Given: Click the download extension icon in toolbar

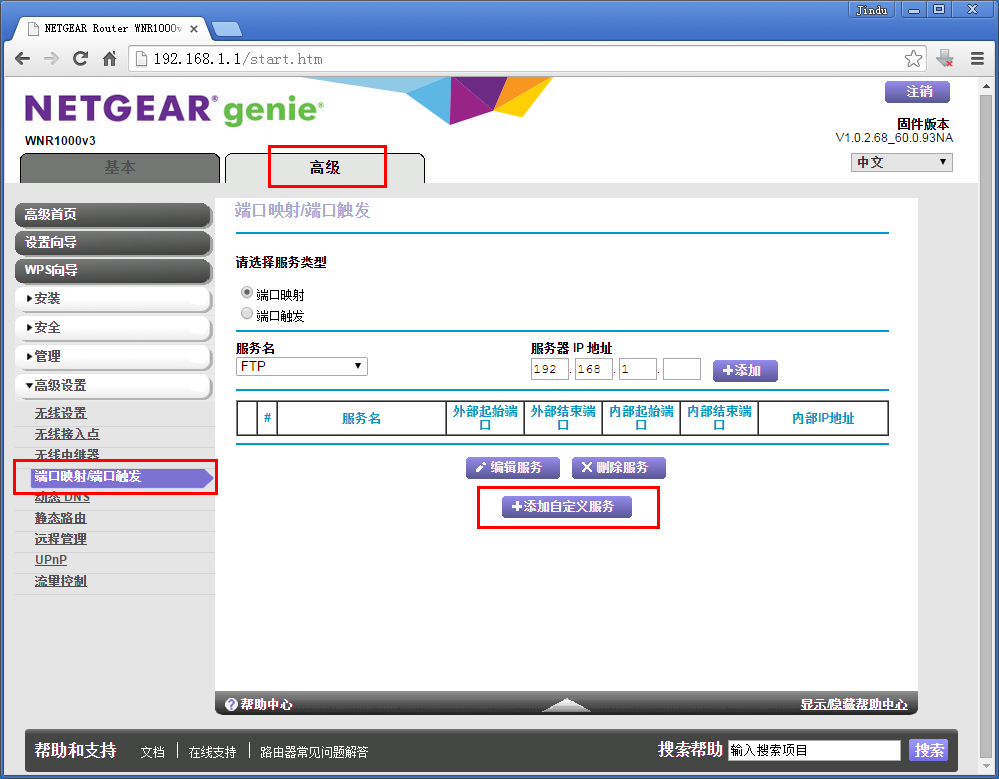Looking at the screenshot, I should click(x=945, y=59).
